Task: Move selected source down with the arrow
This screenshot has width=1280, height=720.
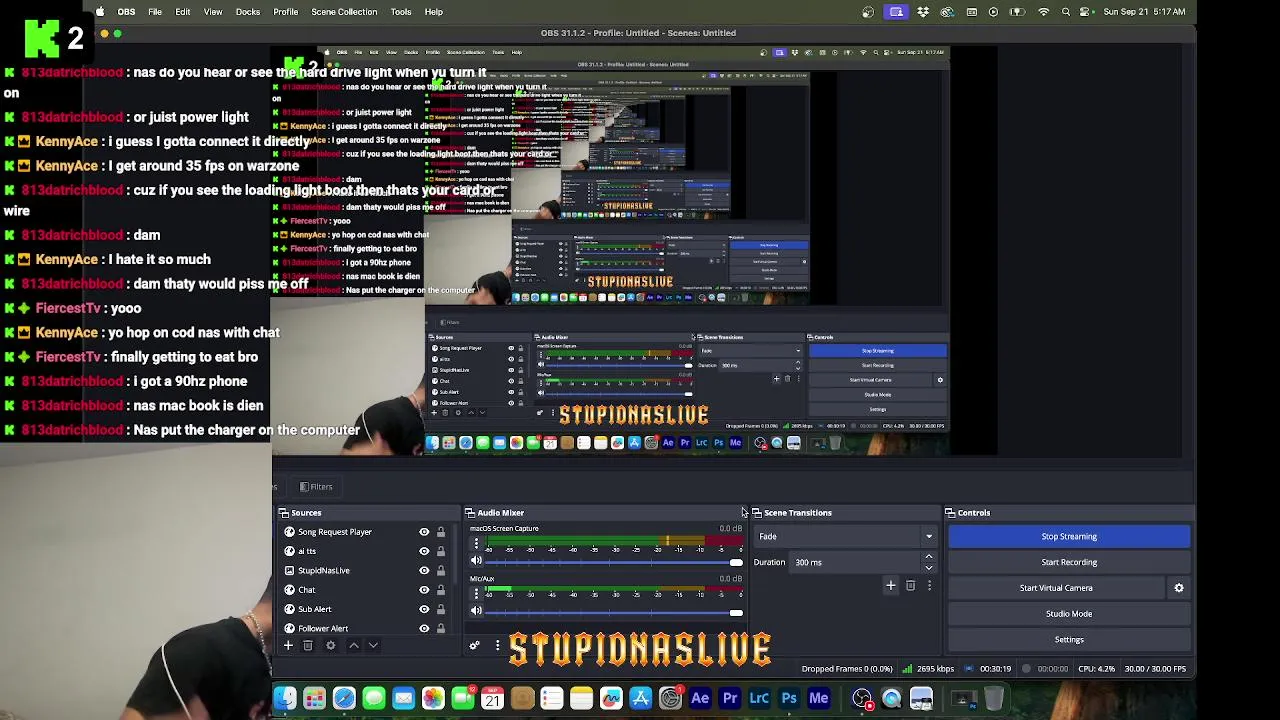Action: pos(373,645)
